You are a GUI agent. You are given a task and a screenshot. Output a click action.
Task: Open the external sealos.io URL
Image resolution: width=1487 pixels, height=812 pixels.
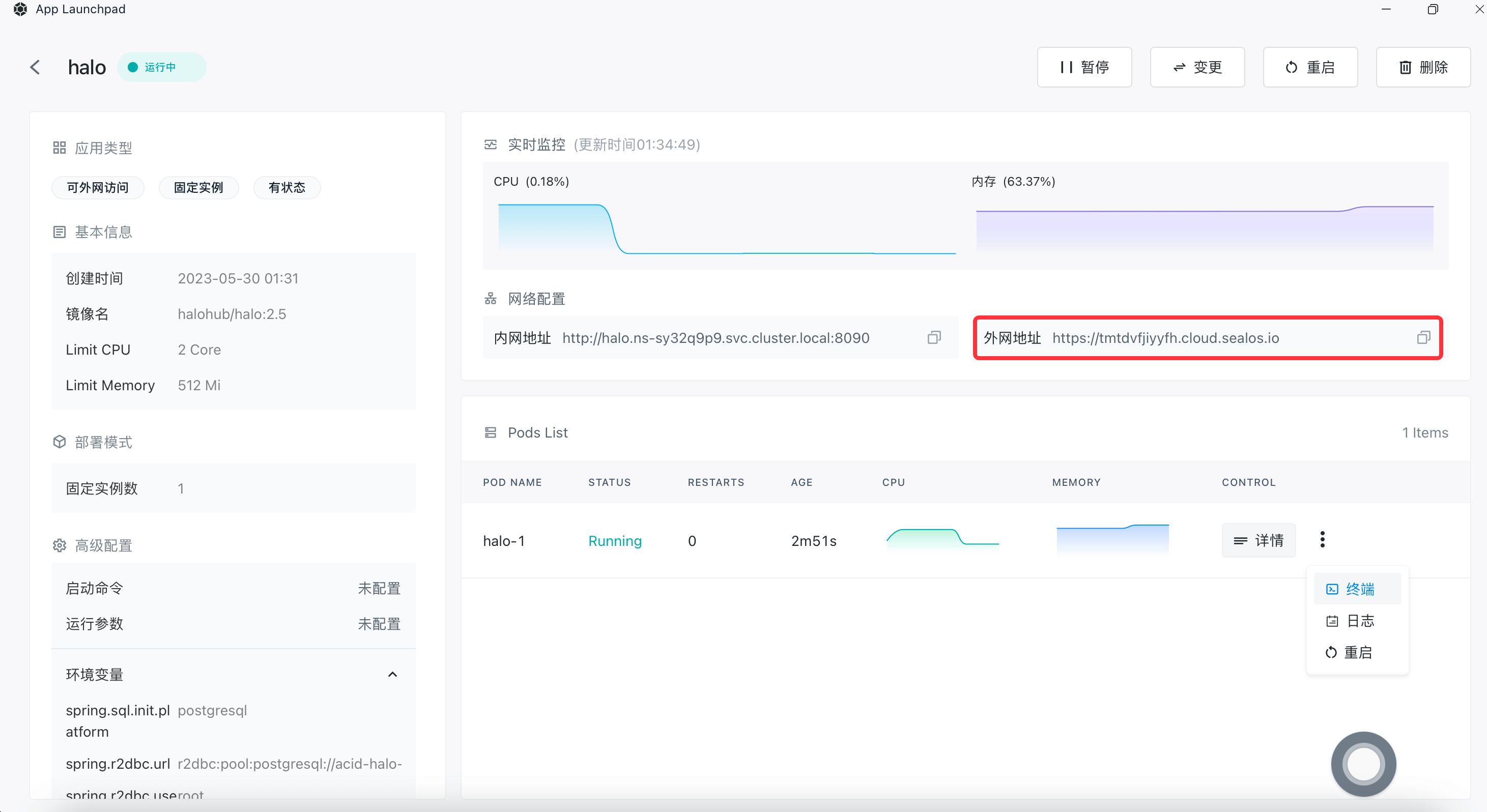(x=1165, y=338)
